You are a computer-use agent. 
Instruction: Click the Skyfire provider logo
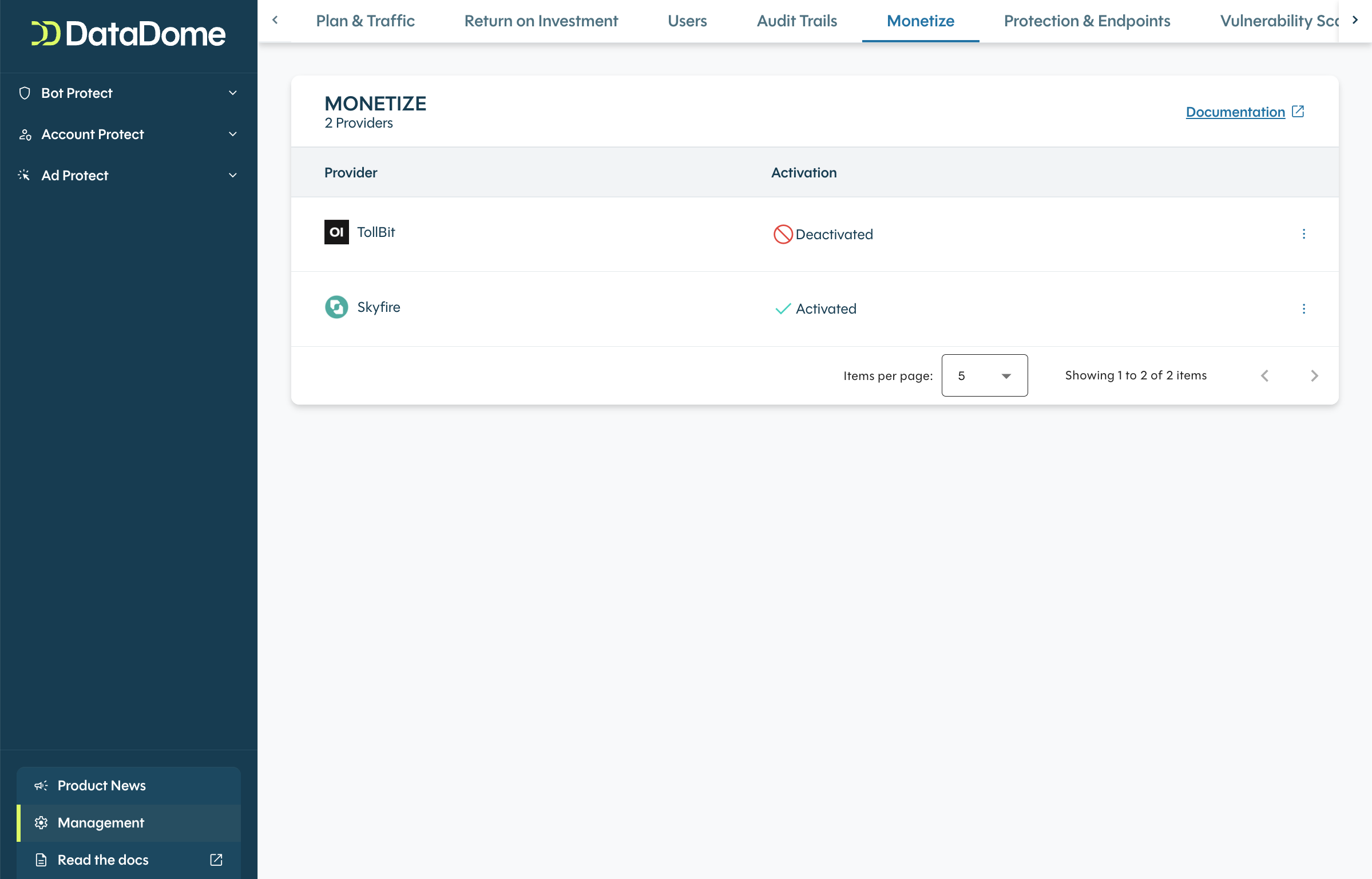(x=336, y=307)
